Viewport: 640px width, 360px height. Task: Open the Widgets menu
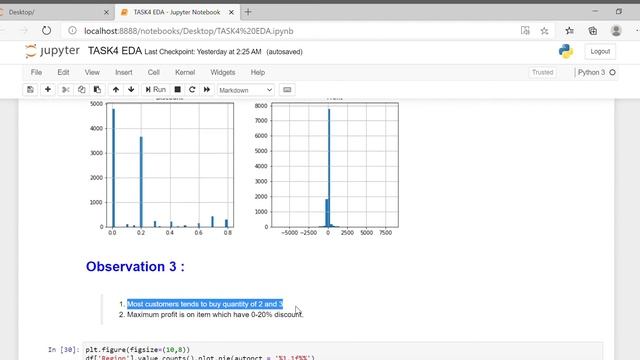pos(222,72)
